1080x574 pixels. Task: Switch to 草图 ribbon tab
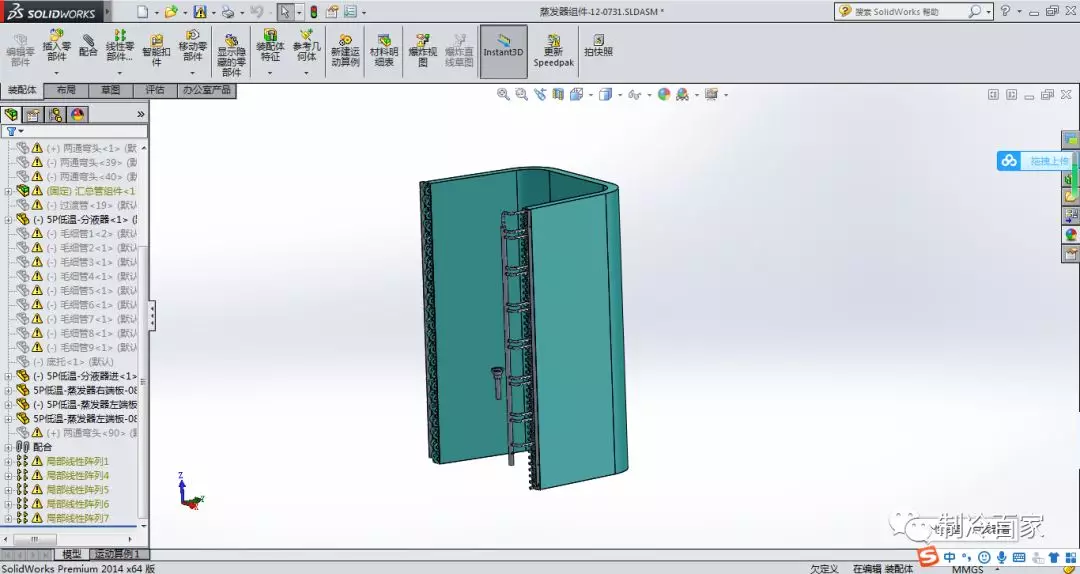coord(110,90)
